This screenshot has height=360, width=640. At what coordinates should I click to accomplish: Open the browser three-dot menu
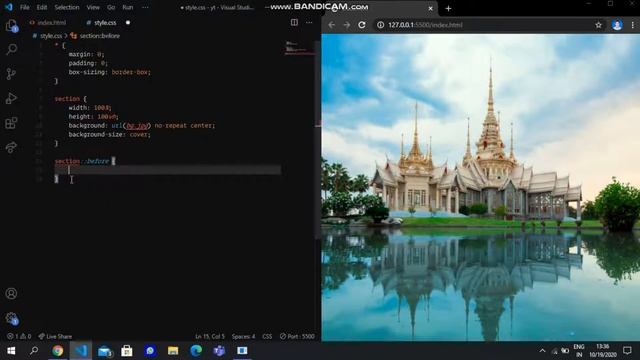(x=633, y=25)
